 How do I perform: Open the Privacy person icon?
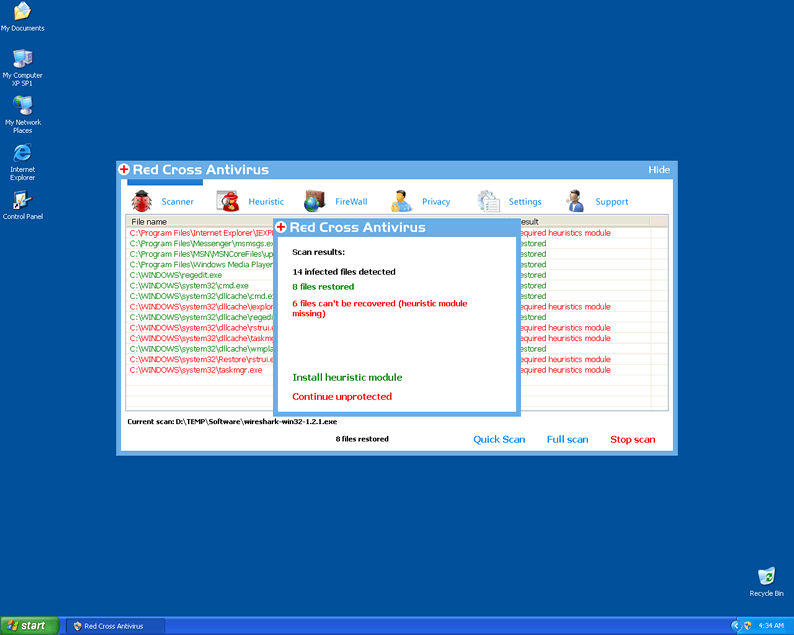click(x=402, y=201)
